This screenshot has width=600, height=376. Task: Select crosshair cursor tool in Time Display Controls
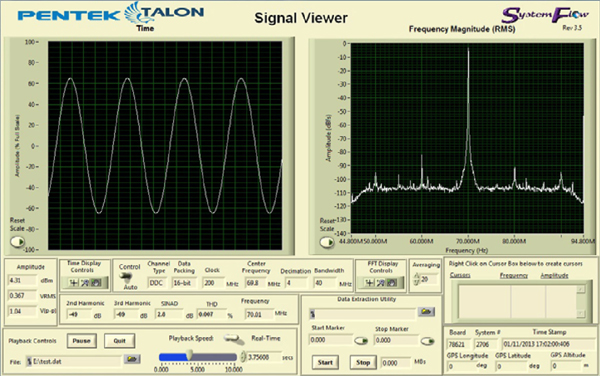[73, 283]
